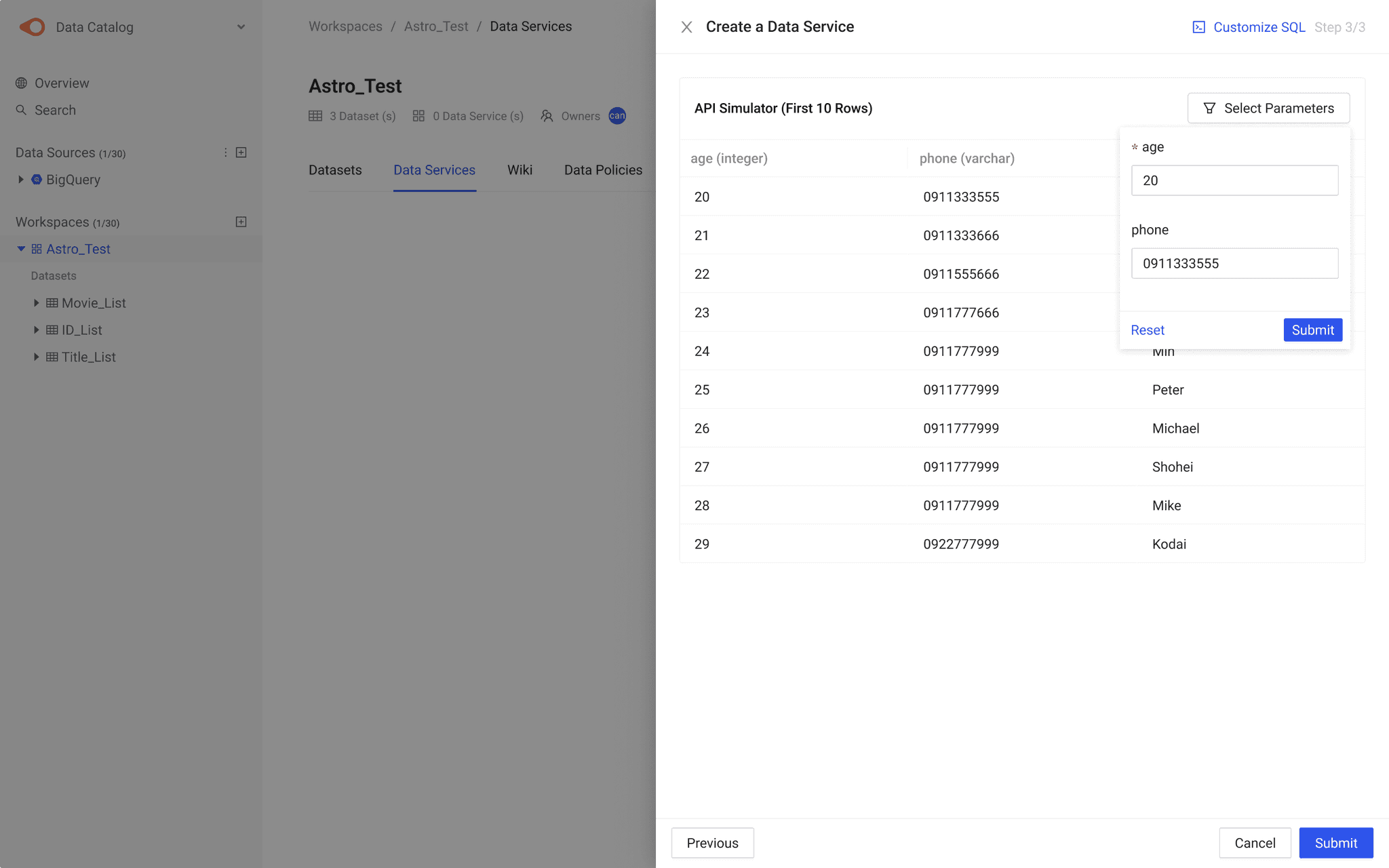Click Reset in parameters popup
1389x868 pixels.
click(x=1148, y=330)
